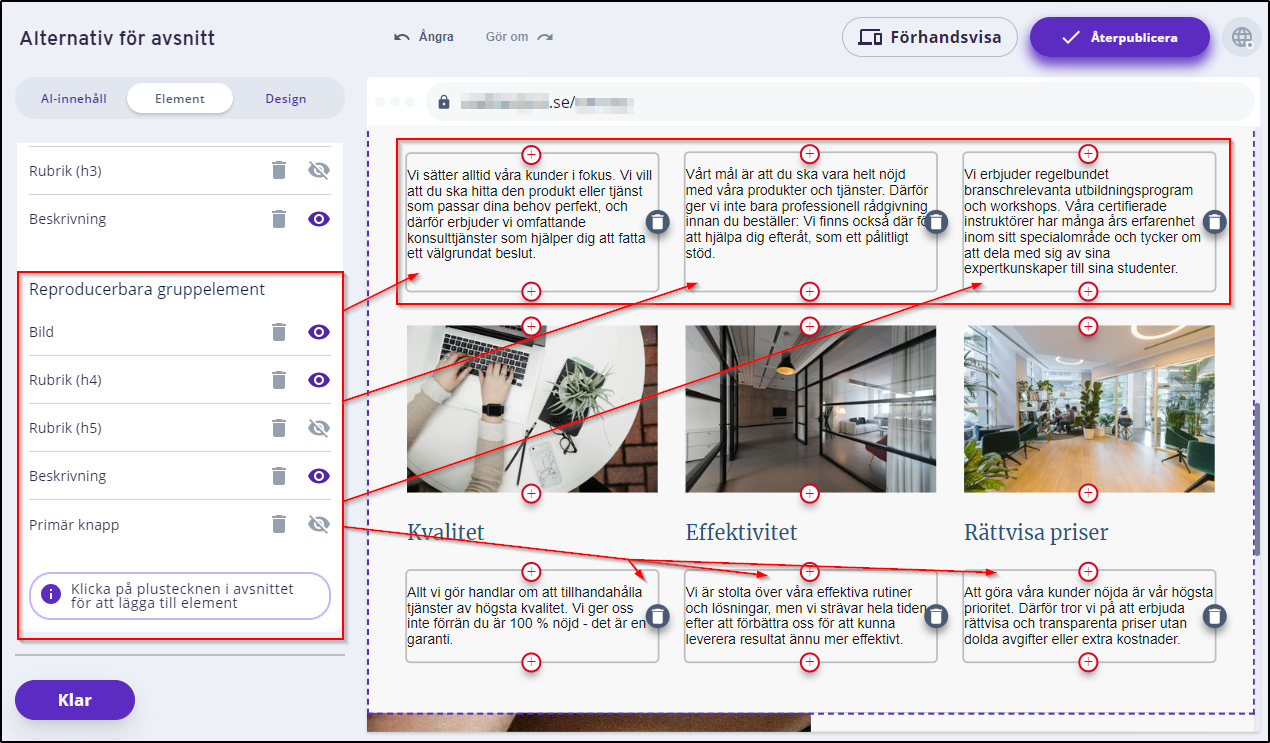This screenshot has width=1270, height=743.
Task: Click the Ångra undo arrow
Action: click(402, 37)
